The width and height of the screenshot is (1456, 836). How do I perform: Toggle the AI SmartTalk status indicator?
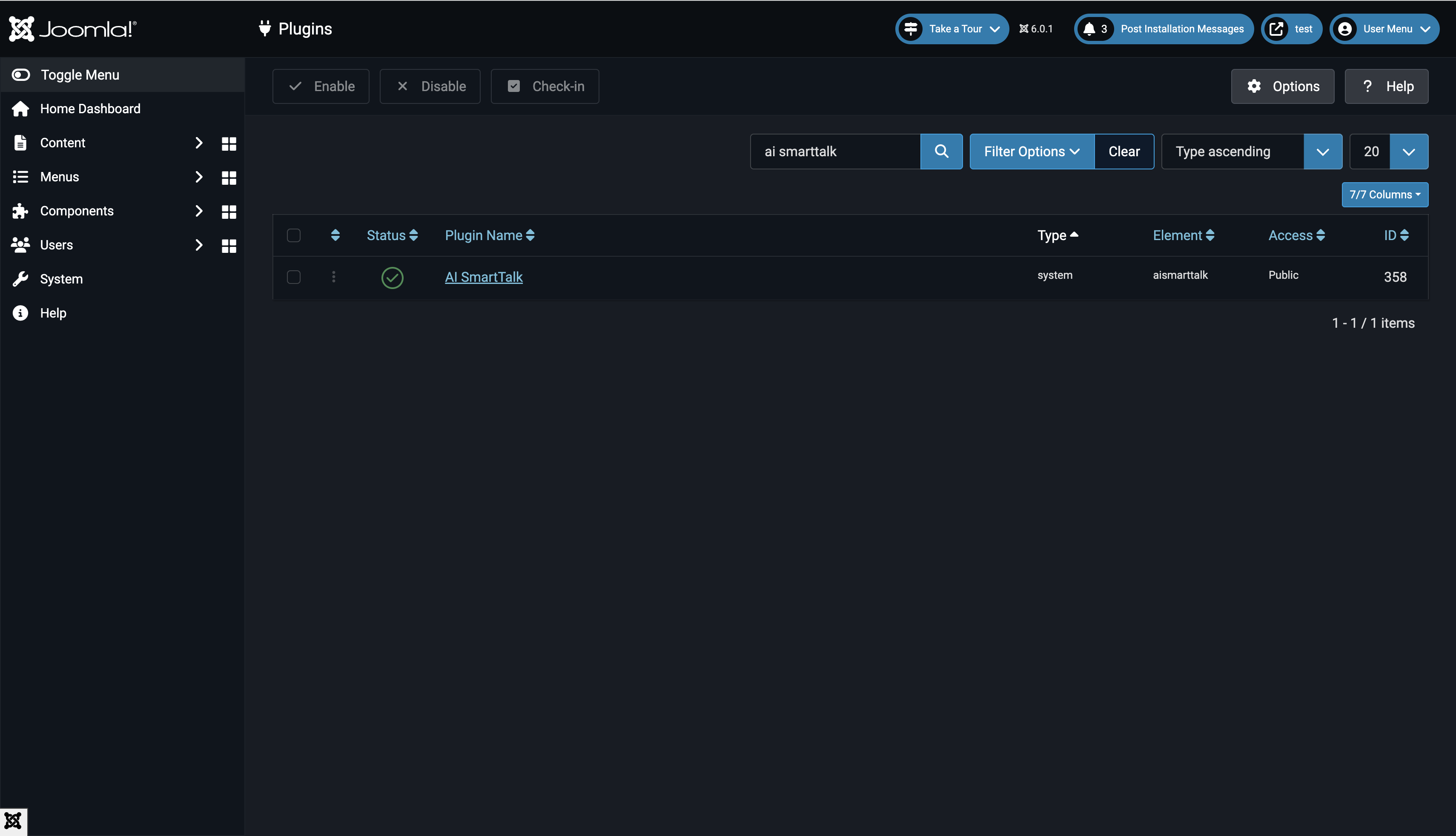pyautogui.click(x=392, y=278)
